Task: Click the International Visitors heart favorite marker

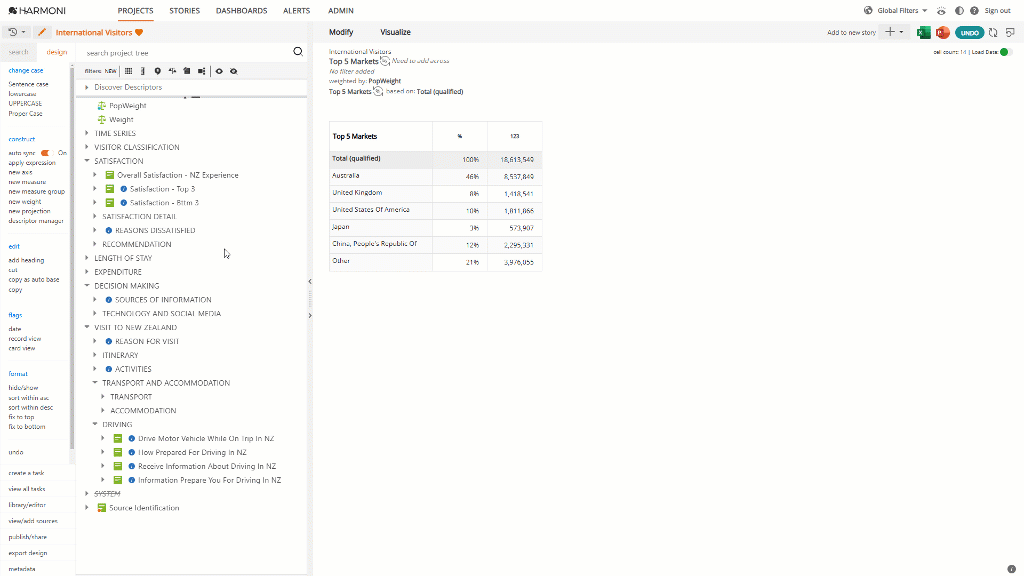Action: click(x=137, y=32)
